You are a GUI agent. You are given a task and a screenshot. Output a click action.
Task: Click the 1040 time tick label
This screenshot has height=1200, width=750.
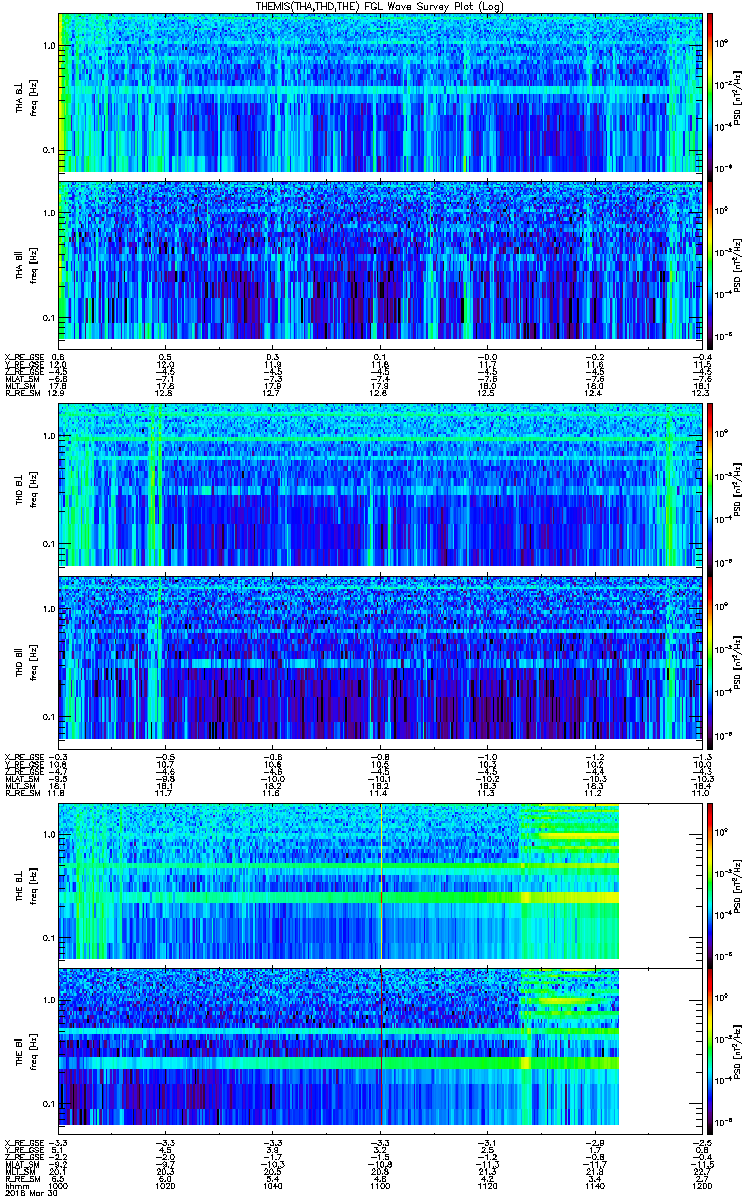point(273,1185)
